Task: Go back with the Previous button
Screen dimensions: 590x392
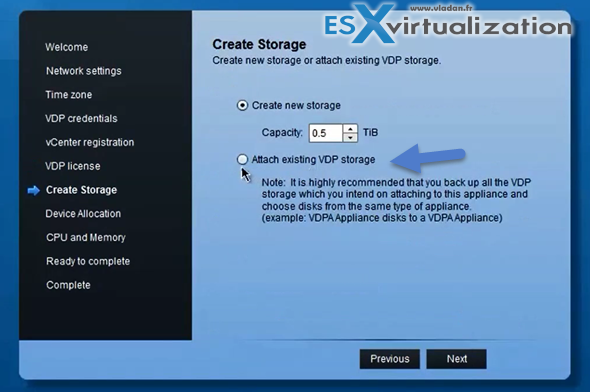Action: (x=389, y=359)
